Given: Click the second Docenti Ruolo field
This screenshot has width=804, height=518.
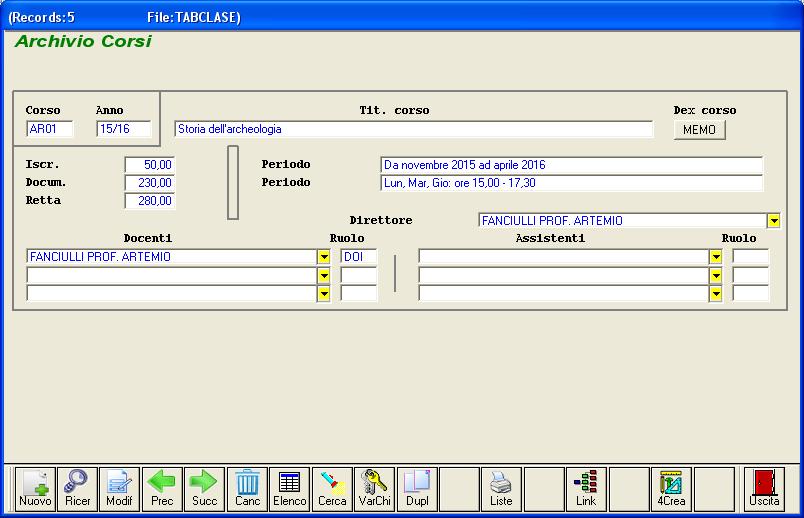Looking at the screenshot, I should tap(358, 275).
